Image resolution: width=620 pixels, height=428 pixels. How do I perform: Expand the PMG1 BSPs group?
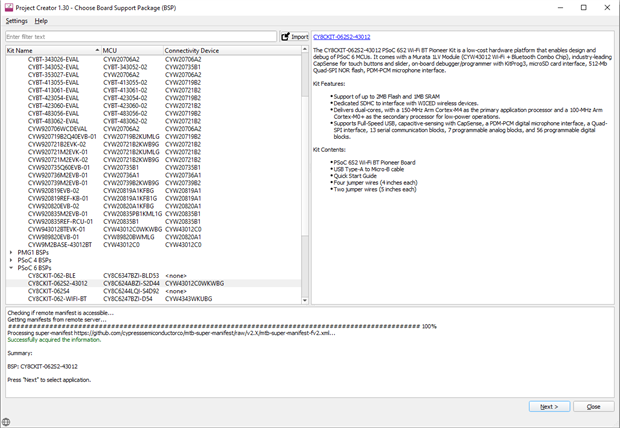[x=11, y=252]
